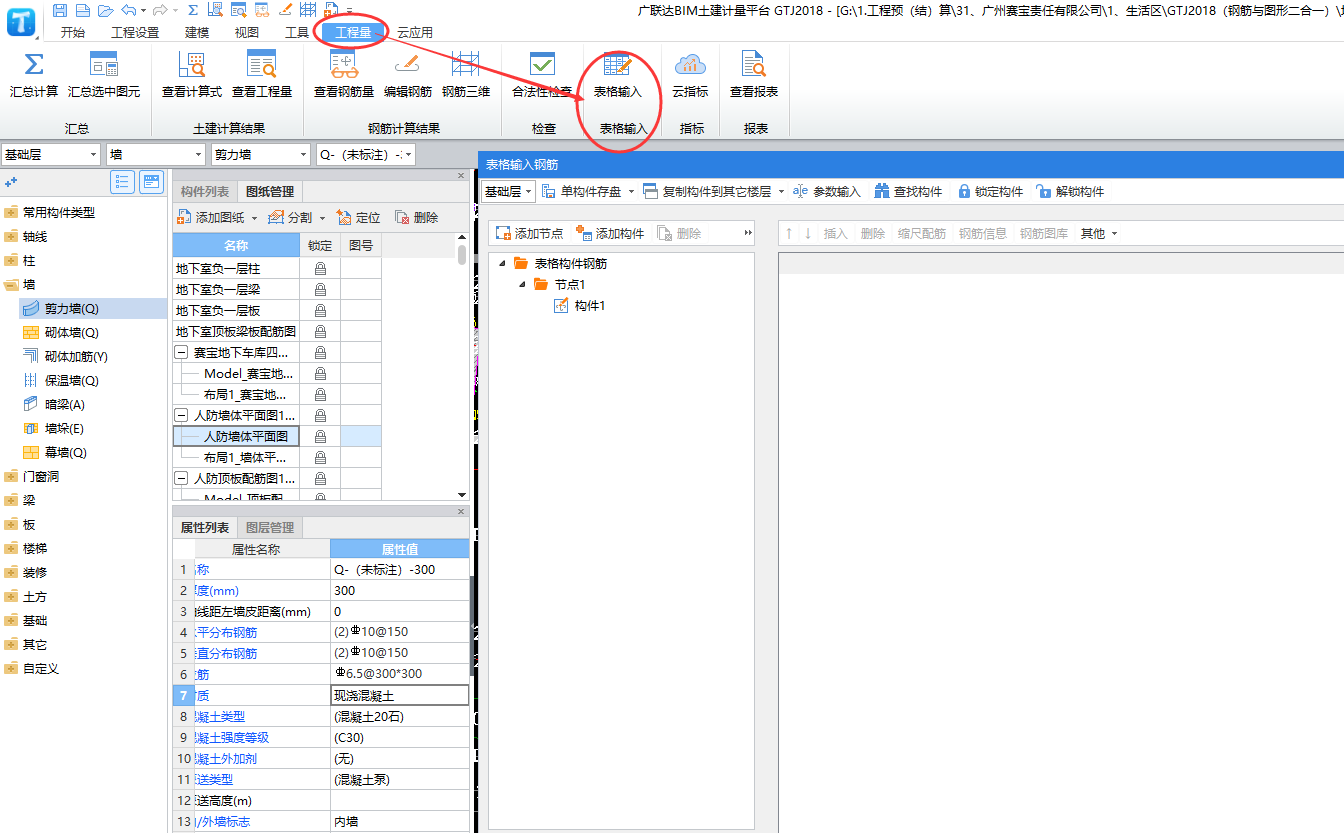Switch to the 构件列表 tab
The width and height of the screenshot is (1344, 833).
tap(205, 192)
